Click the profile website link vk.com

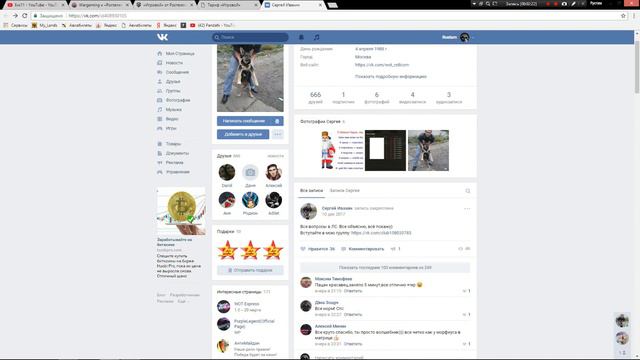[382, 65]
